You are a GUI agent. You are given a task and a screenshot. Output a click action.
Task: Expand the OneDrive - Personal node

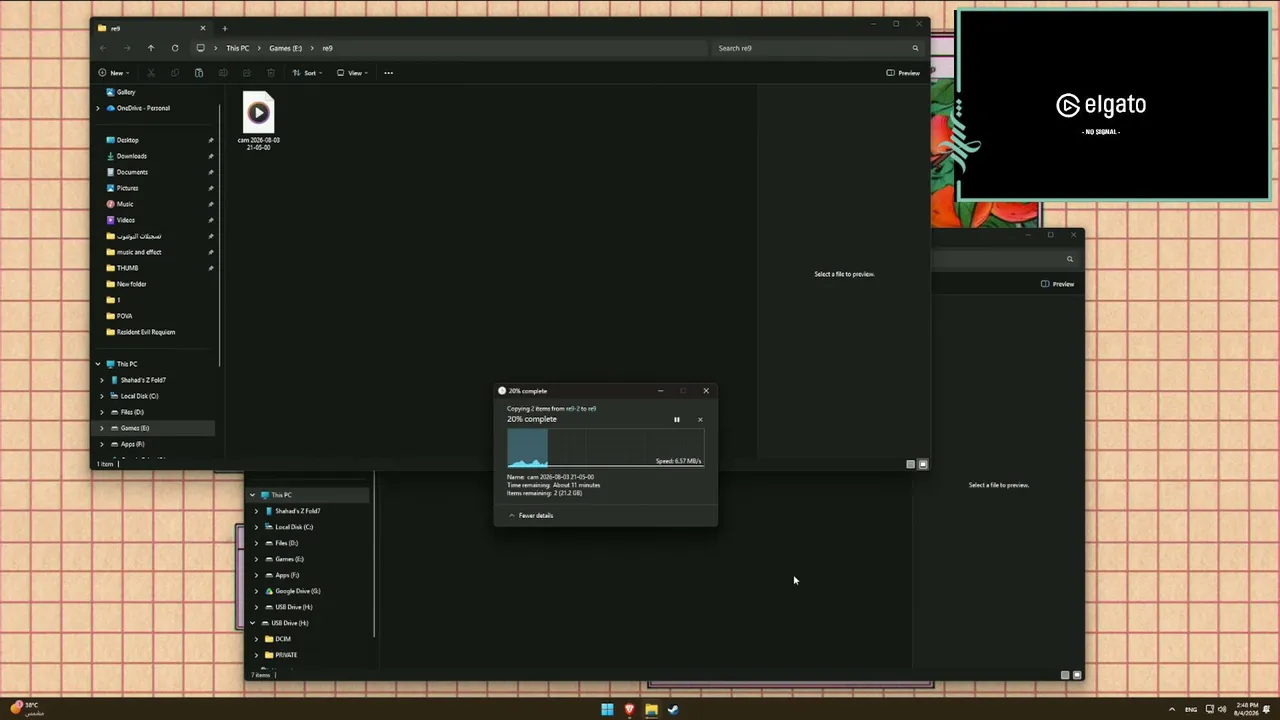tap(98, 108)
